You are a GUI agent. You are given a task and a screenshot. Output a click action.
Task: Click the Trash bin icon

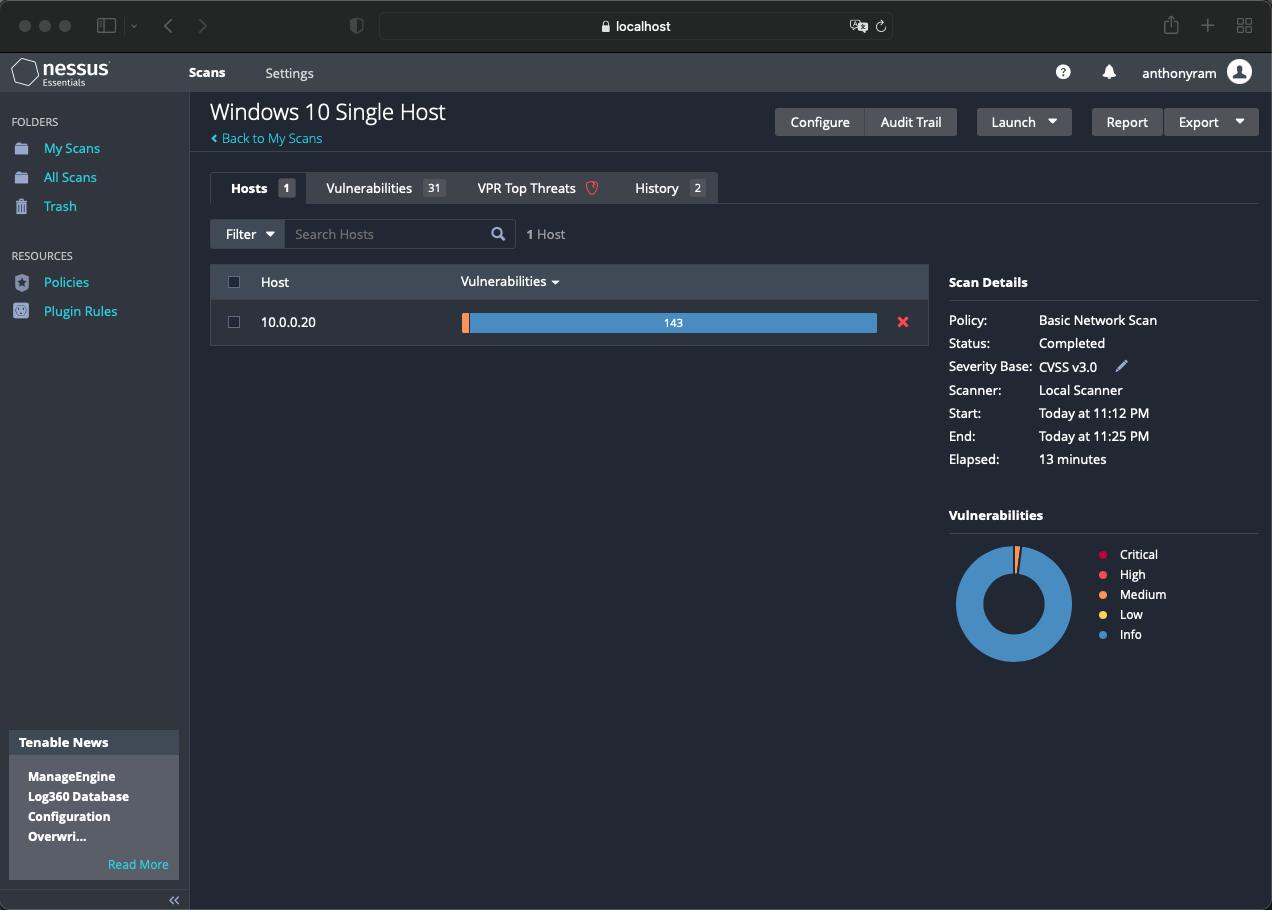pyautogui.click(x=22, y=206)
